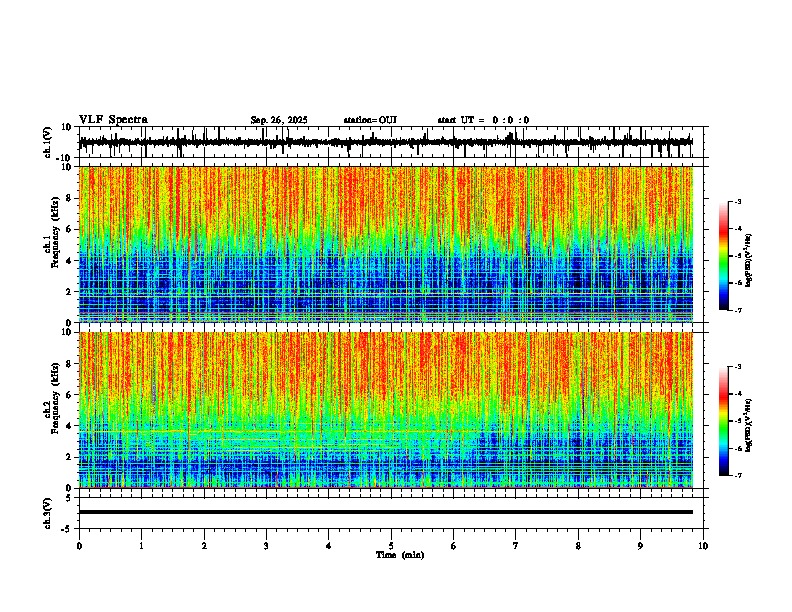Select the date "Sep. 26, 2025"
792x612 pixels.
tap(279, 120)
